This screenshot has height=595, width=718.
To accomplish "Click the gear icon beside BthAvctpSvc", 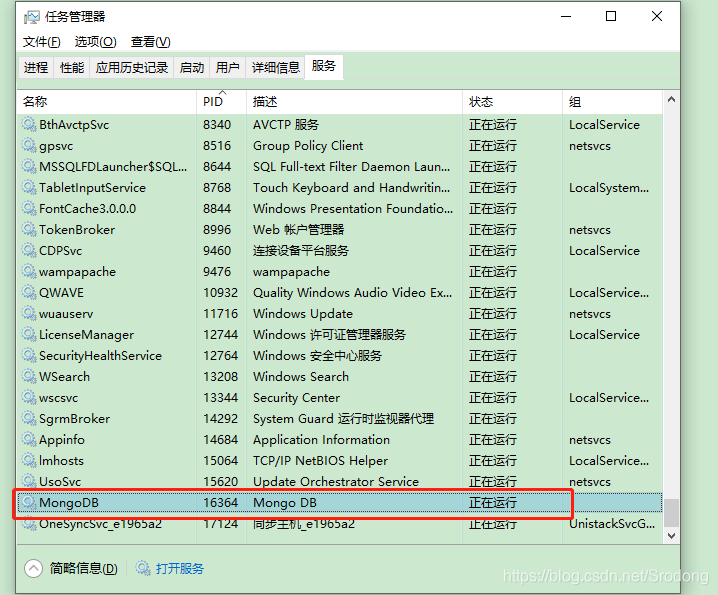I will (29, 124).
